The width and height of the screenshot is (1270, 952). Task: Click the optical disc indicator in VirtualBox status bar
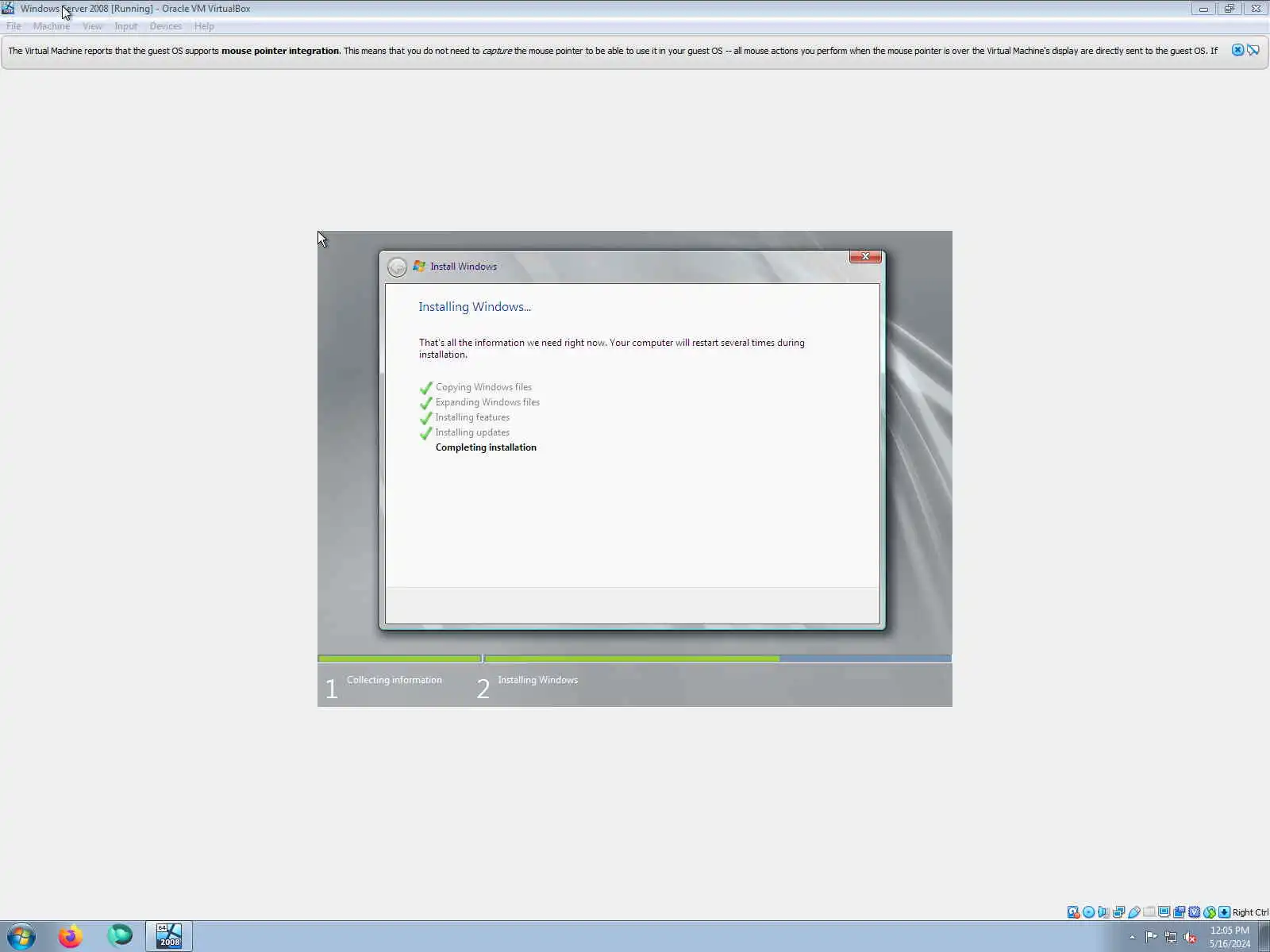coord(1088,912)
